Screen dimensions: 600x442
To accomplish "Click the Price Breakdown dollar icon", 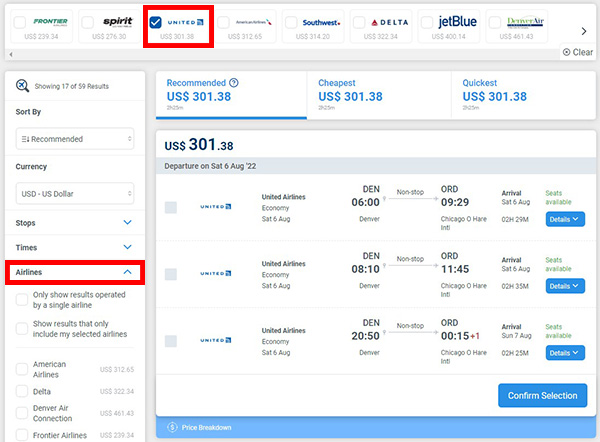I will tap(172, 427).
